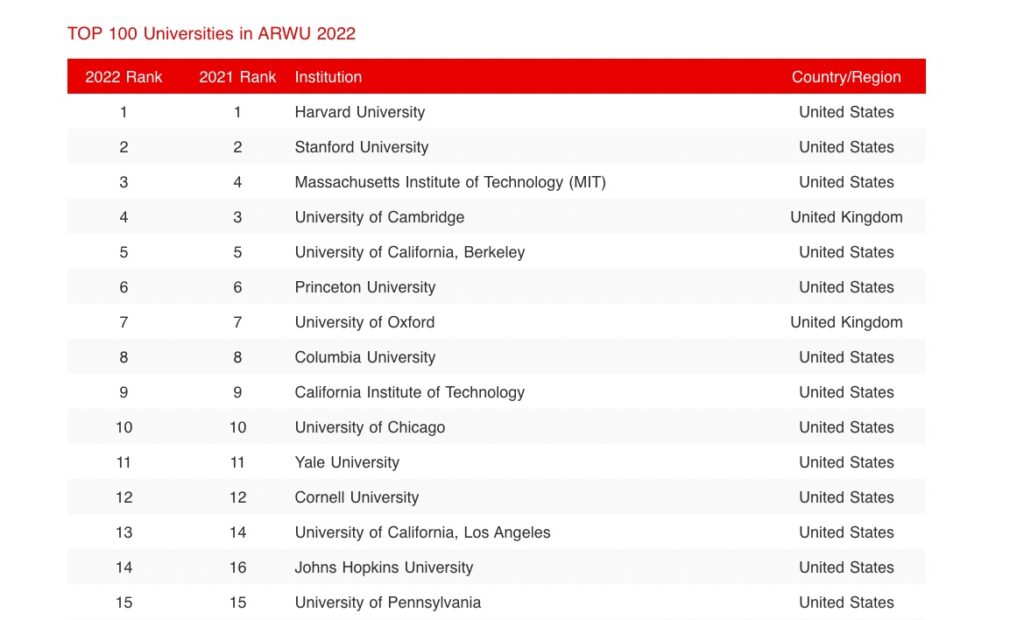
Task: Click the Country/Region column header
Action: click(846, 77)
